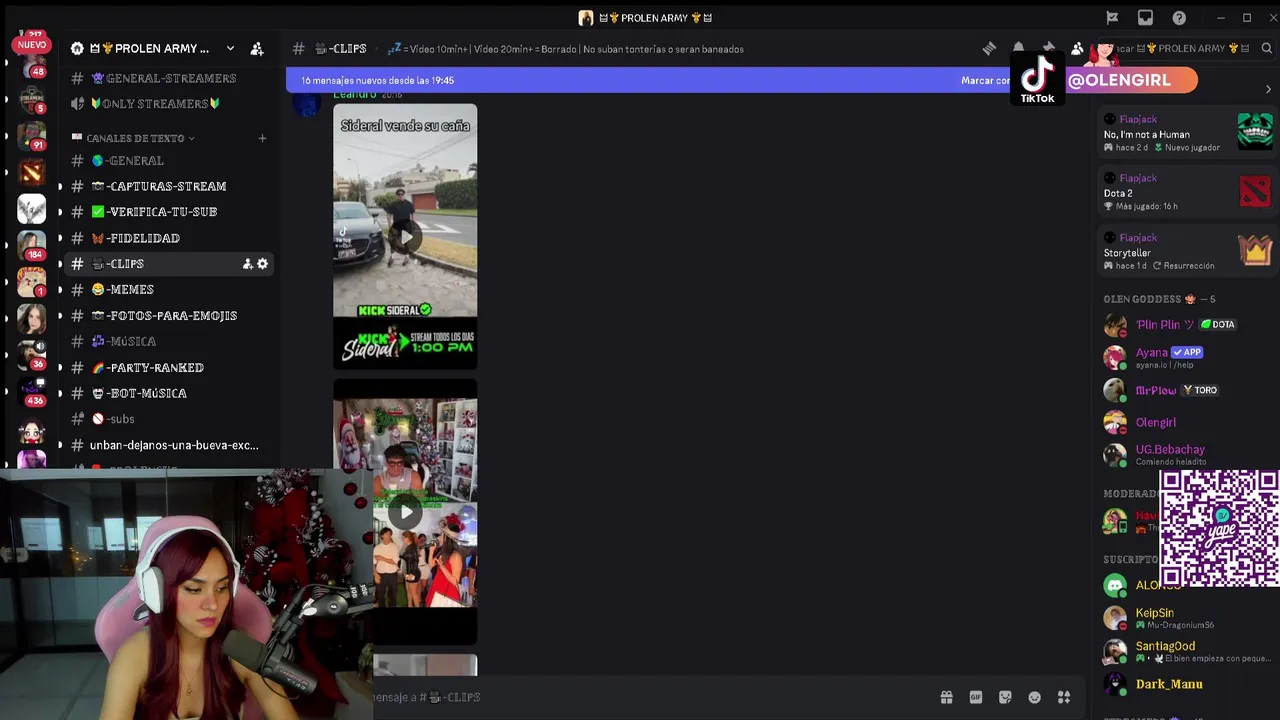Screen dimensions: 1280x720
Task: Open PROLEN ARMY server dropdown menu
Action: point(230,48)
